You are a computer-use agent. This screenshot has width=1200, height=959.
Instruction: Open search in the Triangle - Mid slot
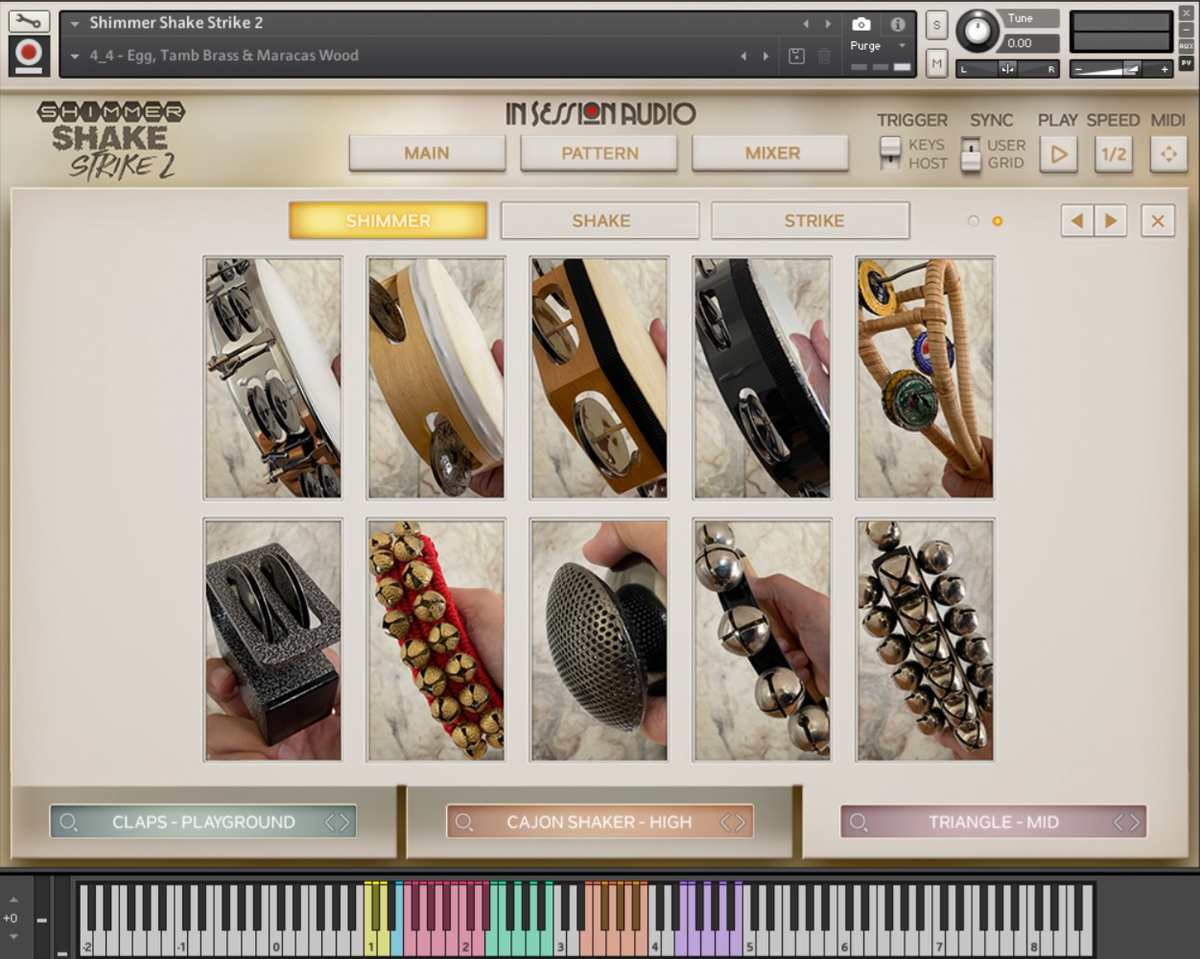point(858,822)
